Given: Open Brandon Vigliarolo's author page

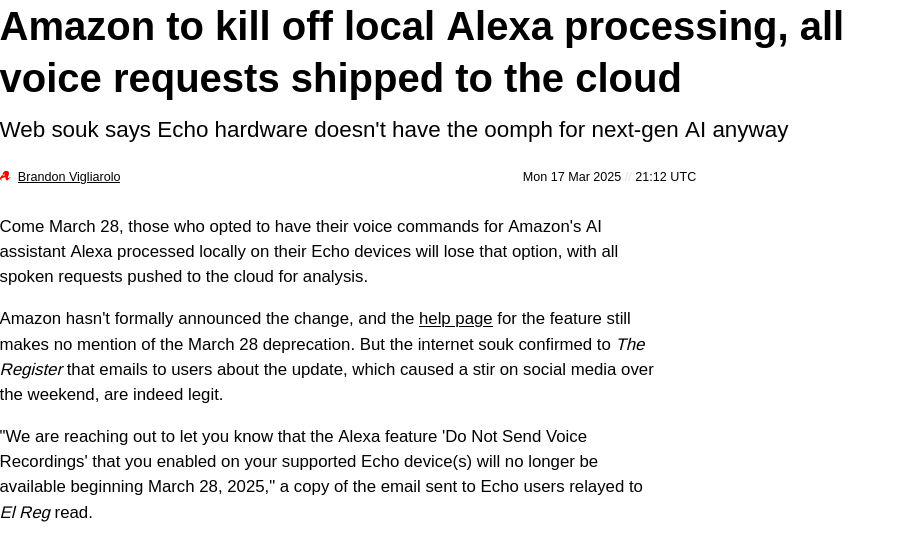Looking at the screenshot, I should (69, 176).
